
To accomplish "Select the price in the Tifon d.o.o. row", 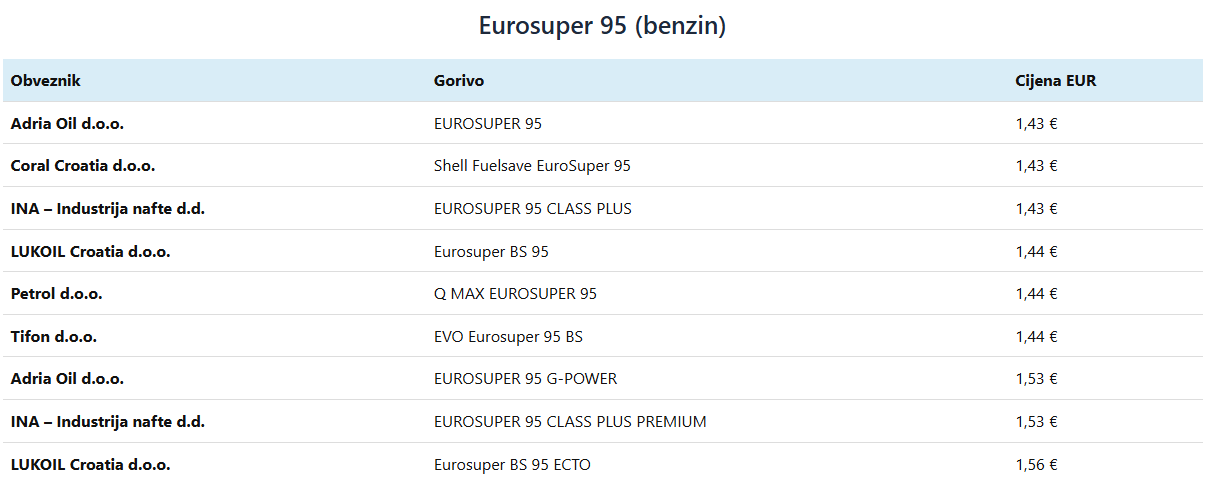I will pos(1036,337).
